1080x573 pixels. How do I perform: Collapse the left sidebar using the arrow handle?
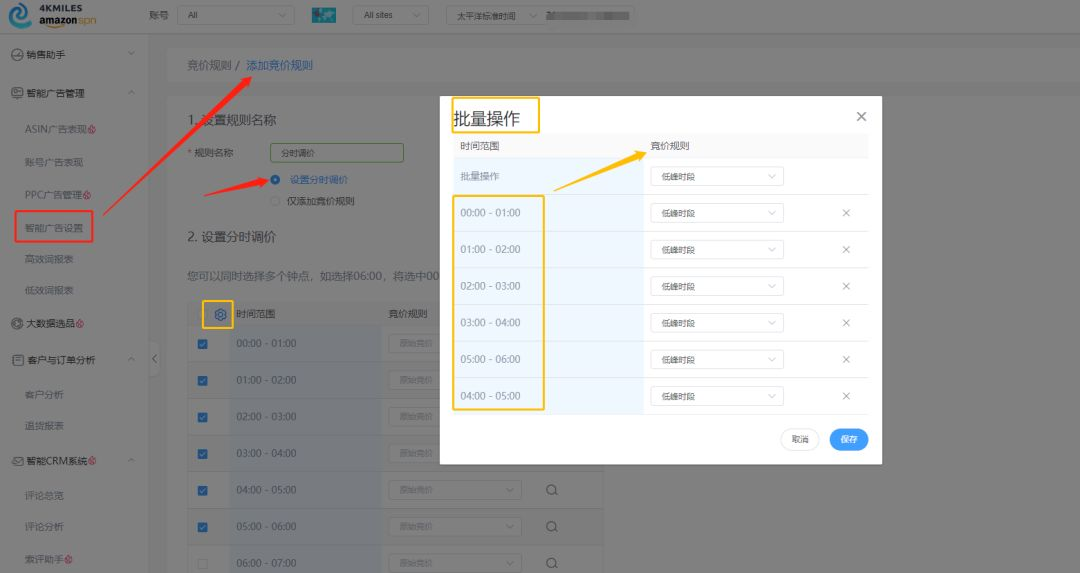pos(155,359)
